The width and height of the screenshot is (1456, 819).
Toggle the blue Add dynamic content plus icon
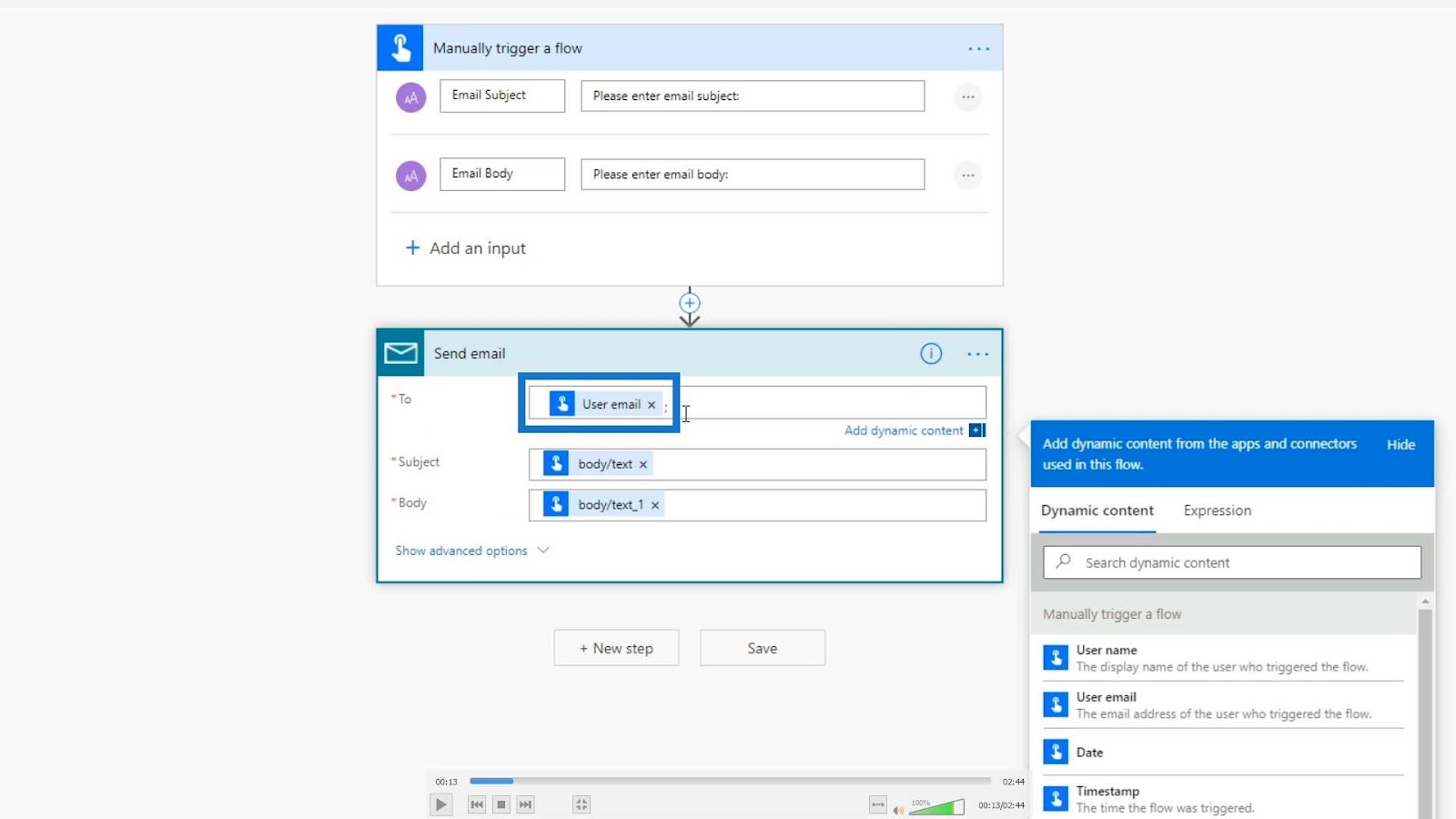pyautogui.click(x=976, y=430)
